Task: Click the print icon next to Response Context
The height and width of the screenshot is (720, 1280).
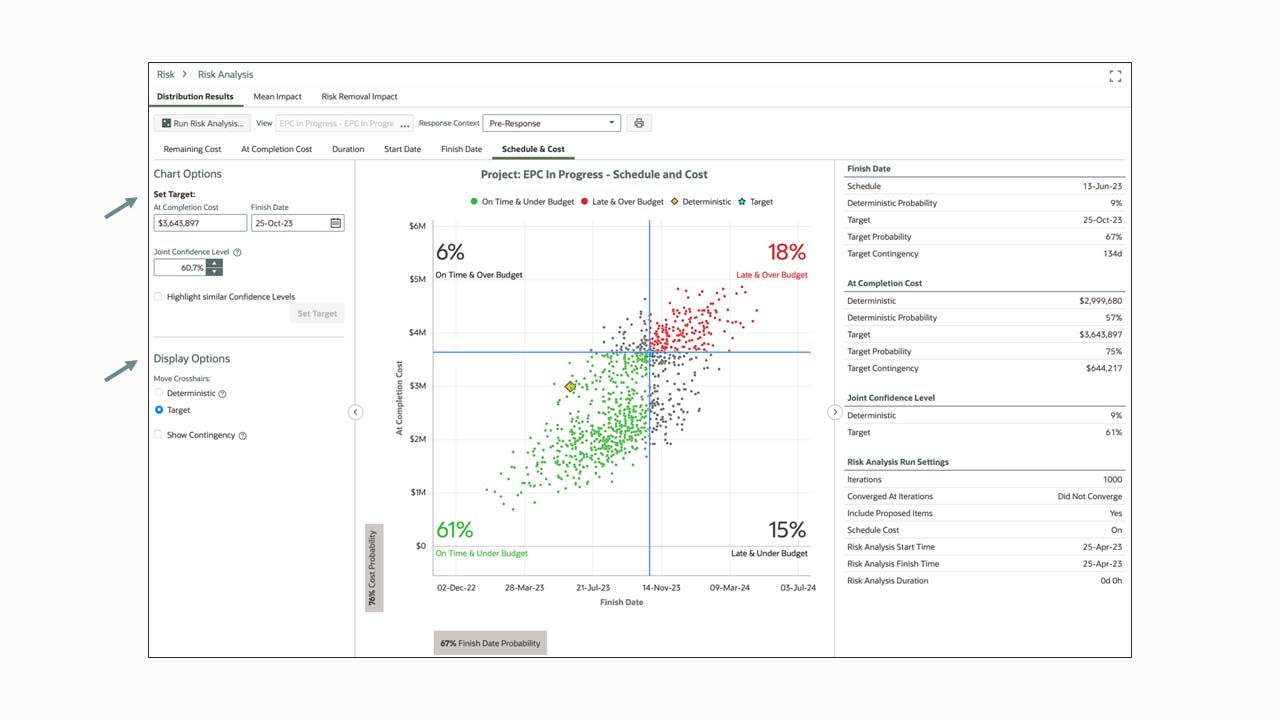Action: click(638, 122)
